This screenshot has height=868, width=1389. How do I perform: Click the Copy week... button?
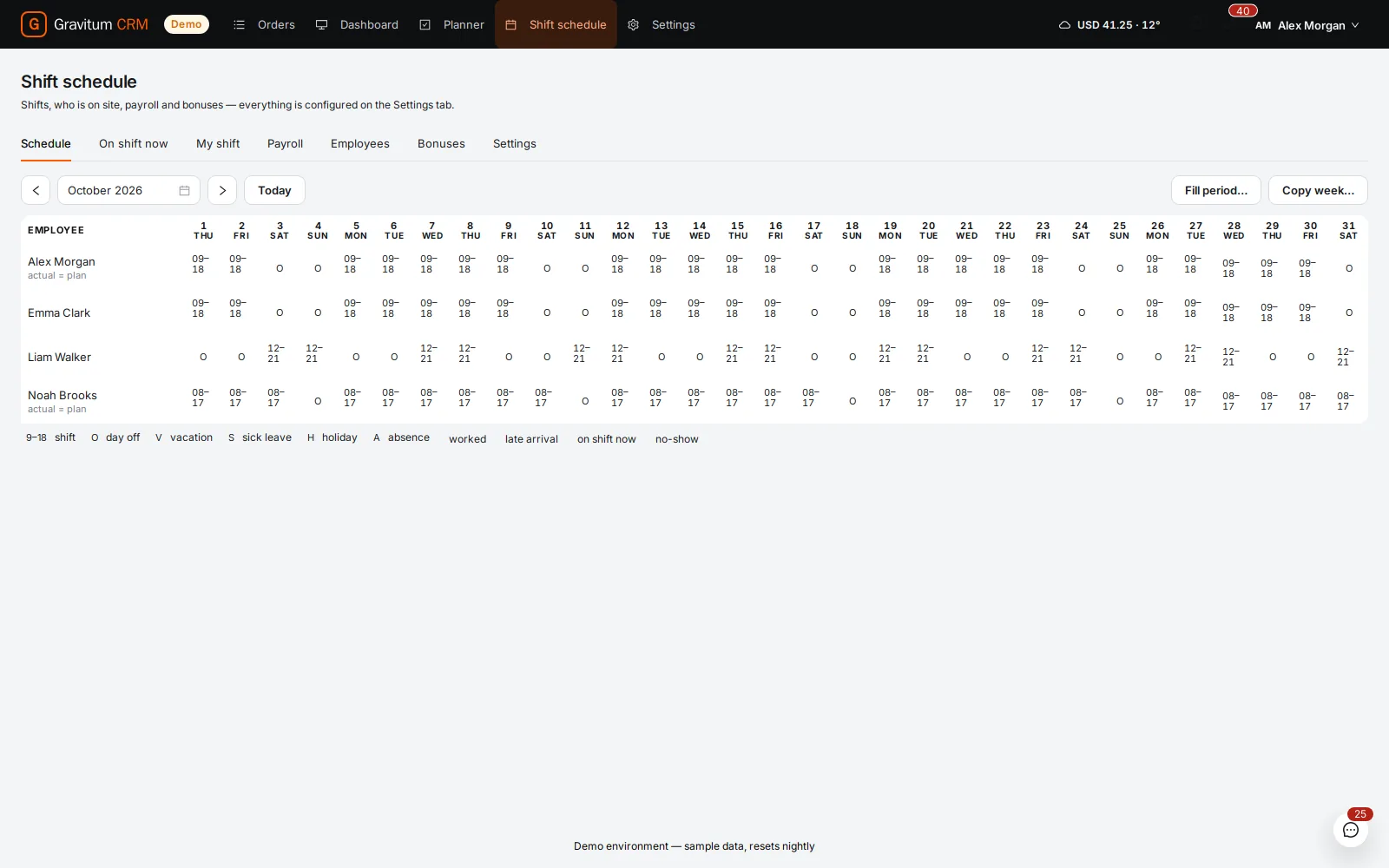1318,190
